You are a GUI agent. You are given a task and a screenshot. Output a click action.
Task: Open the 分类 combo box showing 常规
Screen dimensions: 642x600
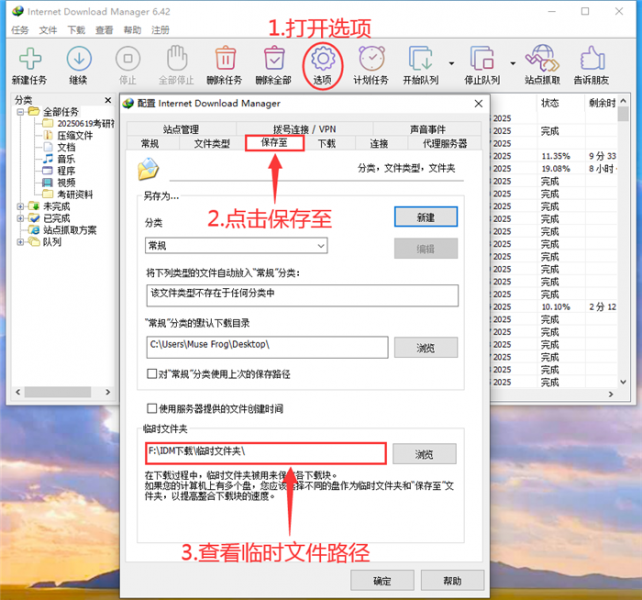pos(236,246)
